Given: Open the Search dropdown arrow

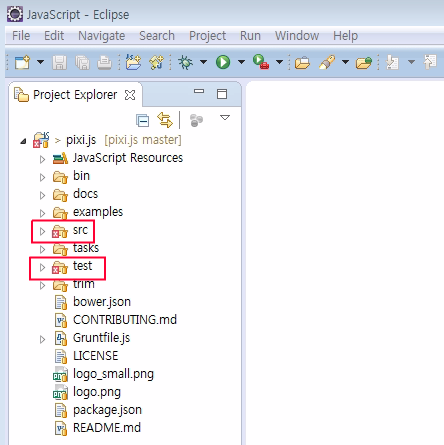Looking at the screenshot, I should tap(345, 62).
